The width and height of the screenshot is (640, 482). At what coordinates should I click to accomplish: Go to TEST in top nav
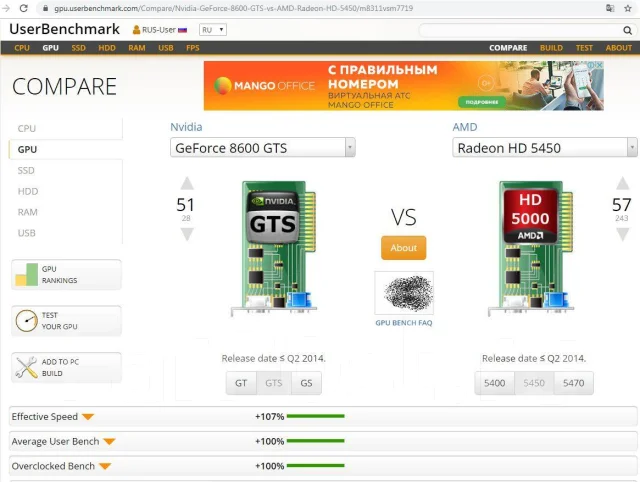(x=584, y=48)
